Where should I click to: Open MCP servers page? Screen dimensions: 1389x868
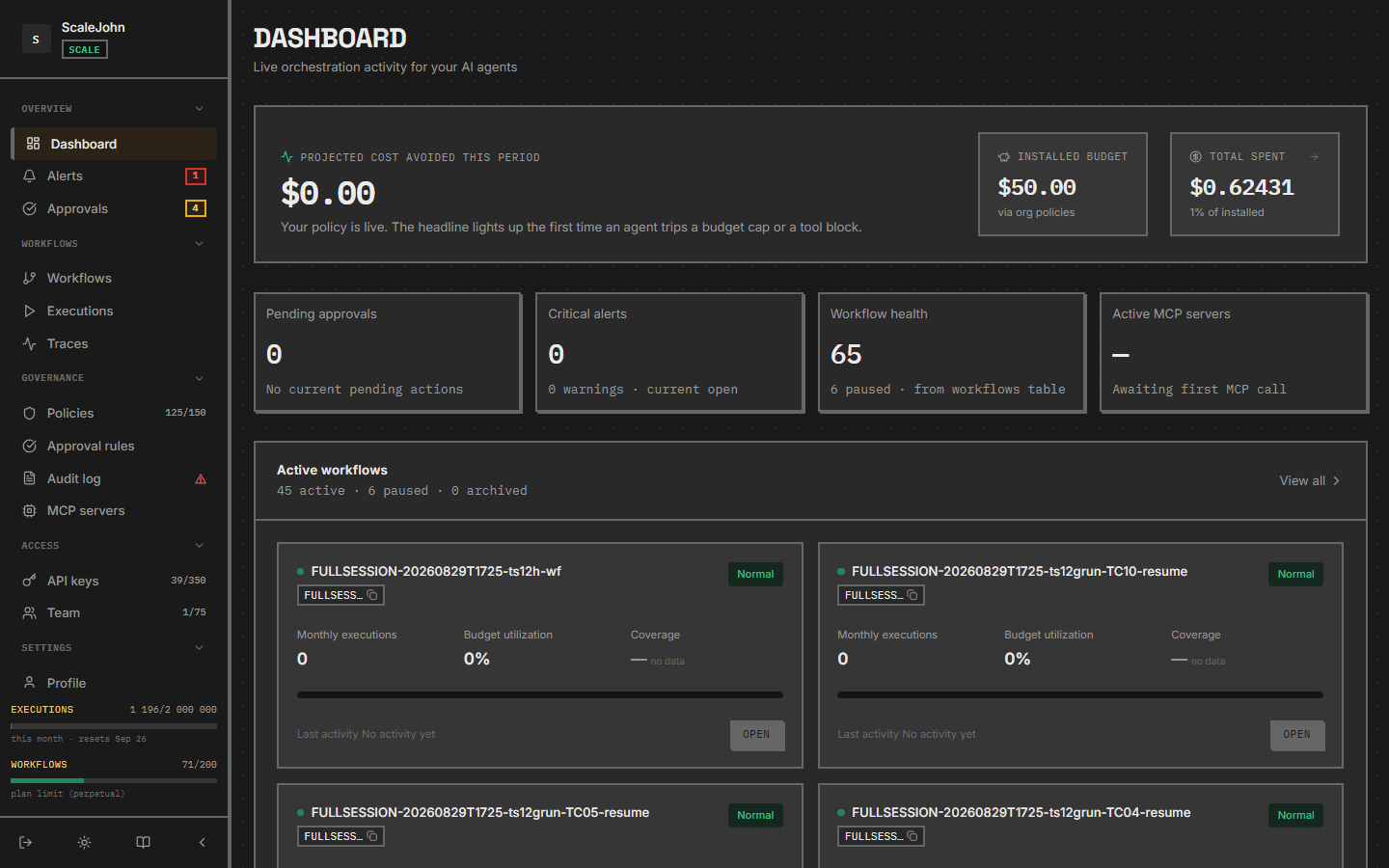(114, 510)
